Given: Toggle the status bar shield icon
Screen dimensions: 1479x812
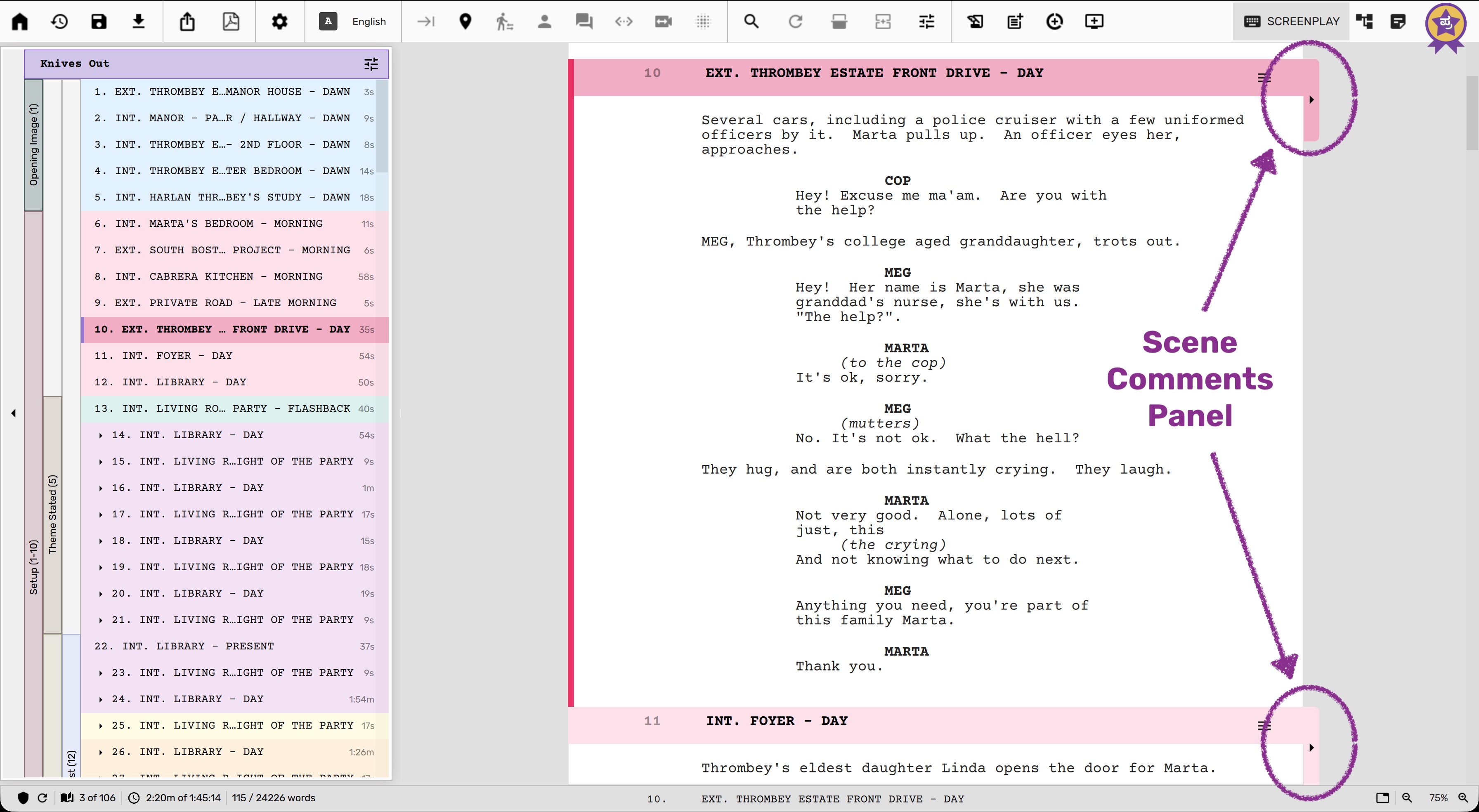Looking at the screenshot, I should 23,798.
